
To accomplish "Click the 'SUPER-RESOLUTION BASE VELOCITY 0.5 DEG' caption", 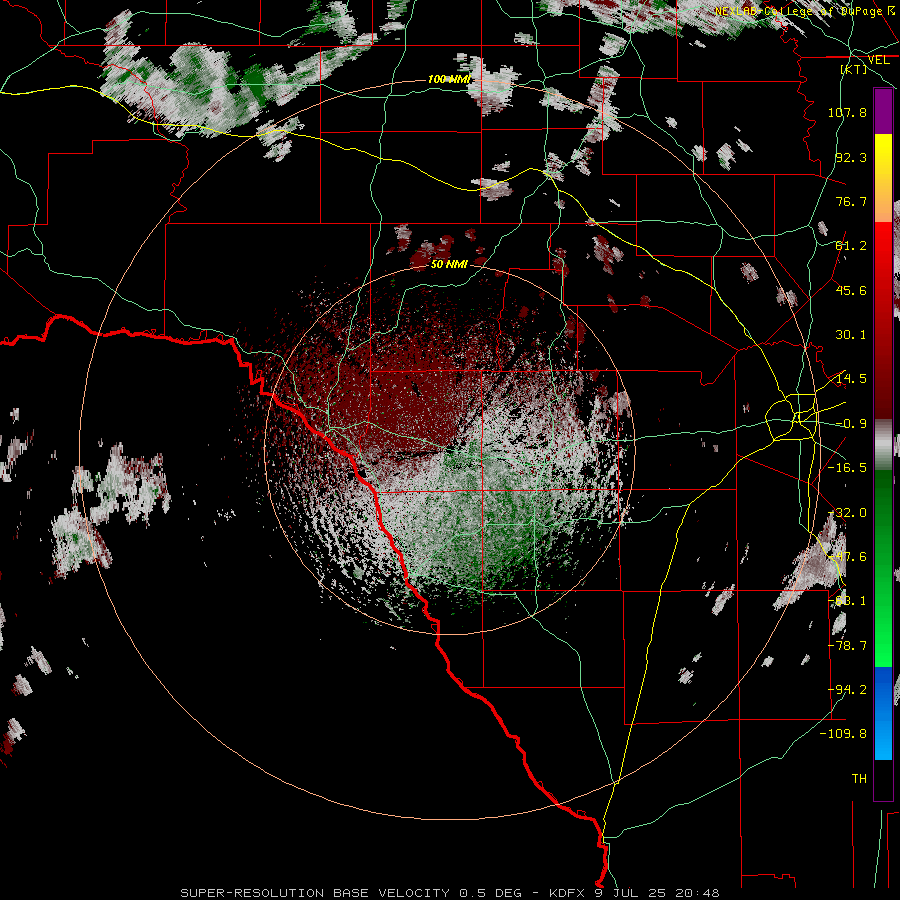I will (x=351, y=893).
